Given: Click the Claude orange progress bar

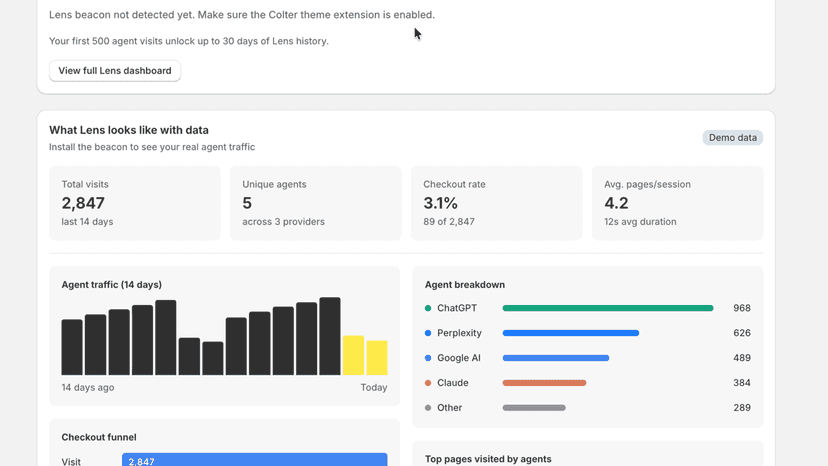Looking at the screenshot, I should pos(544,383).
